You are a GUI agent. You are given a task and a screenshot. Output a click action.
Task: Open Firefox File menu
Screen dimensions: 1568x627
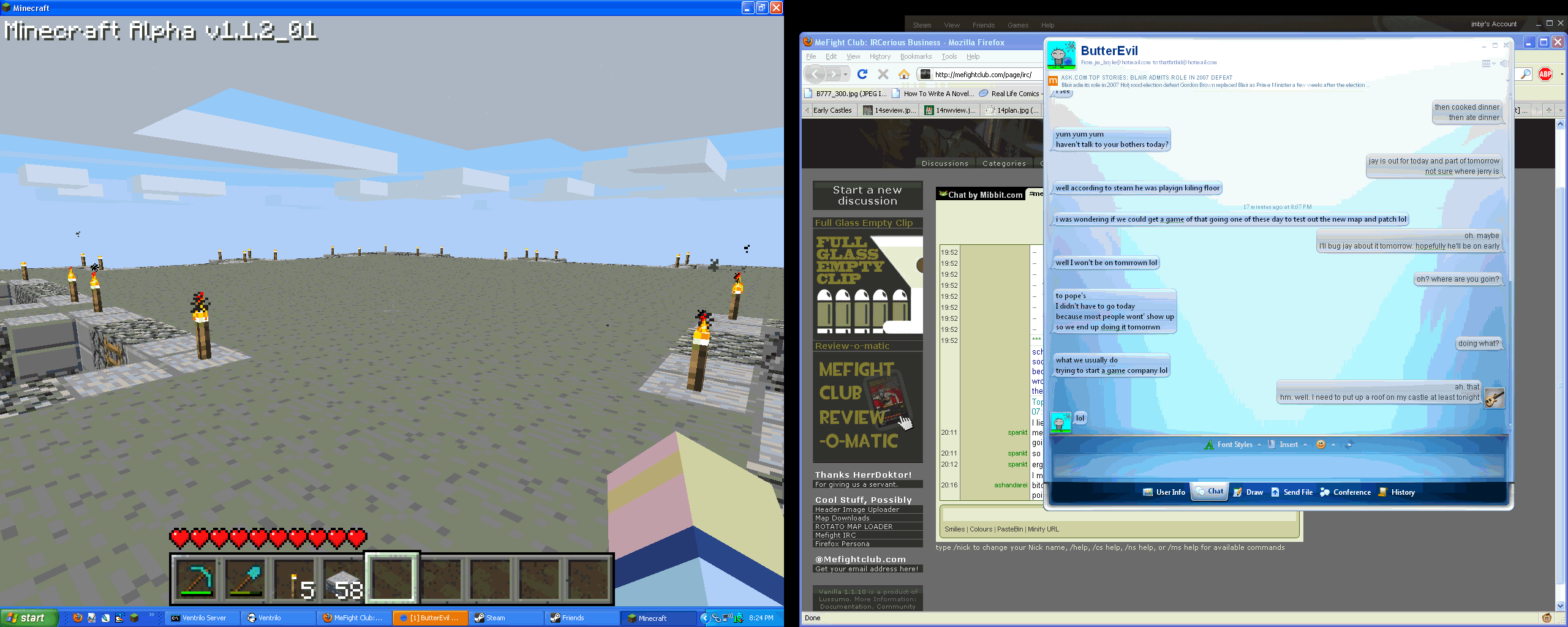811,56
